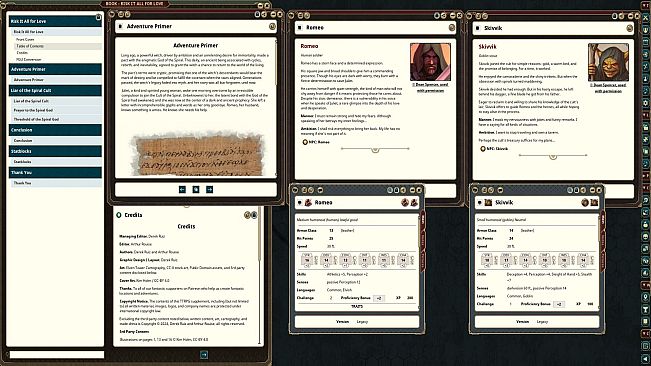Click round portrait icon in Romeo NPC sheet header

click(405, 203)
